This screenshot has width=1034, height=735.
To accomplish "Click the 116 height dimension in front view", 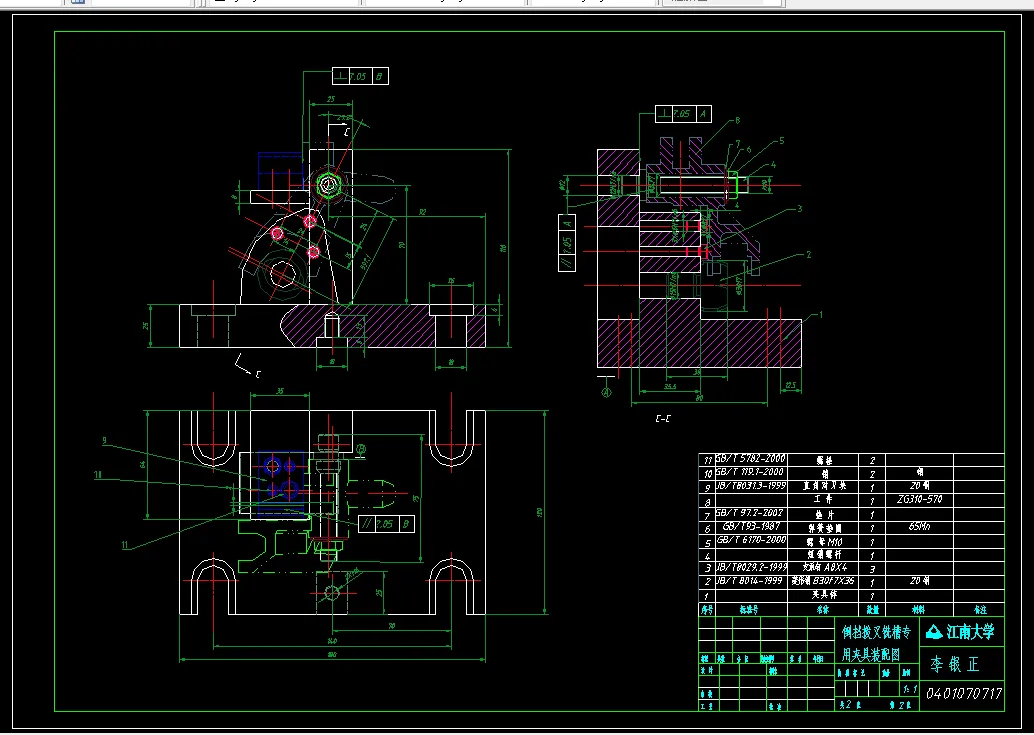I will (x=502, y=248).
